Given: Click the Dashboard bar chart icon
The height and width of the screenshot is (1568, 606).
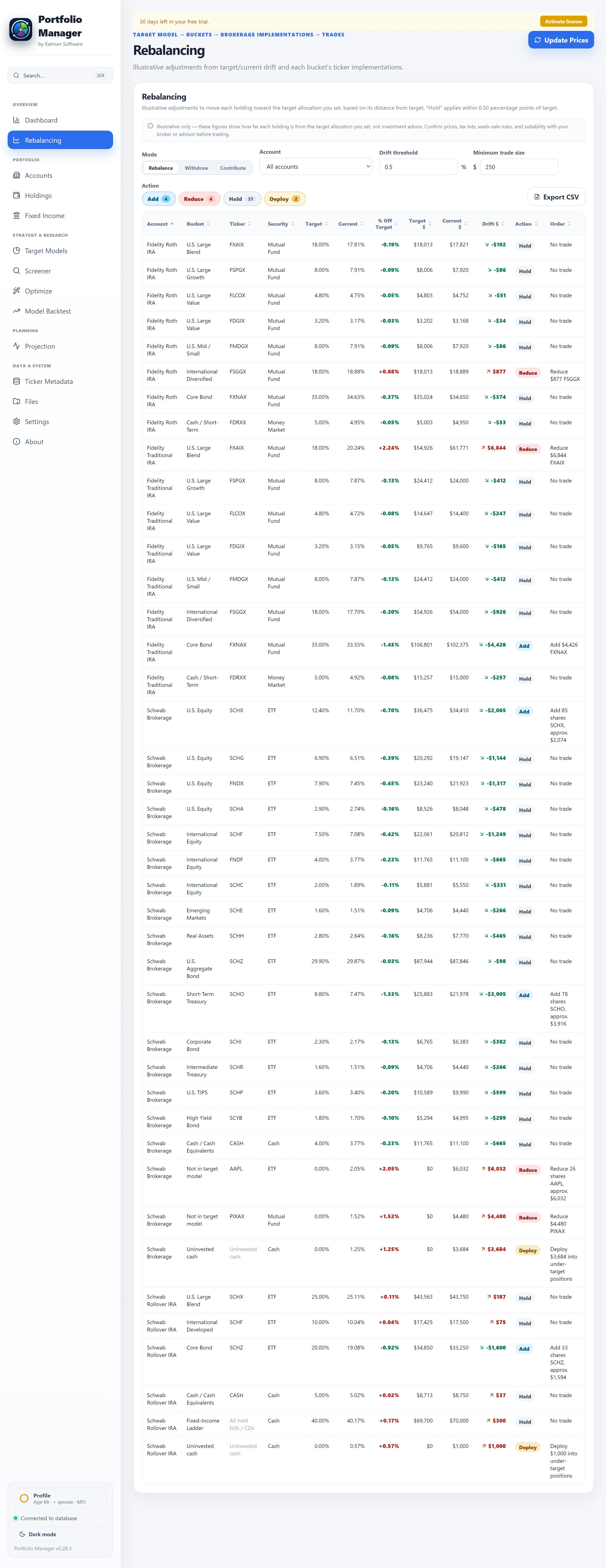Looking at the screenshot, I should 17,120.
